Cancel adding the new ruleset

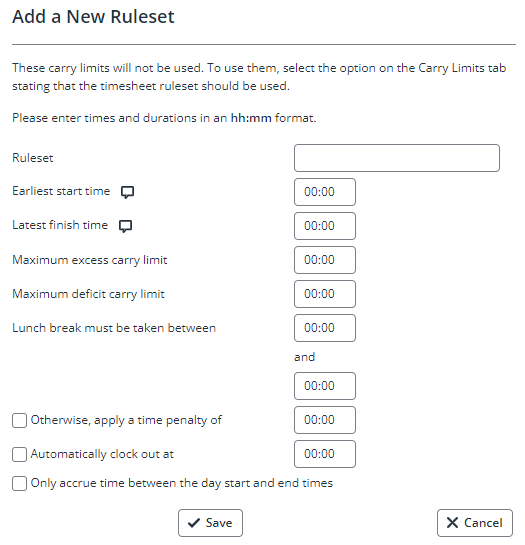(x=475, y=523)
